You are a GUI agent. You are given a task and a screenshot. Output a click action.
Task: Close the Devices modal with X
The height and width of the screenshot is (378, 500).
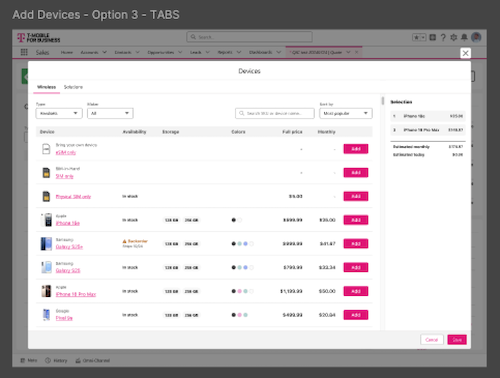(x=466, y=53)
